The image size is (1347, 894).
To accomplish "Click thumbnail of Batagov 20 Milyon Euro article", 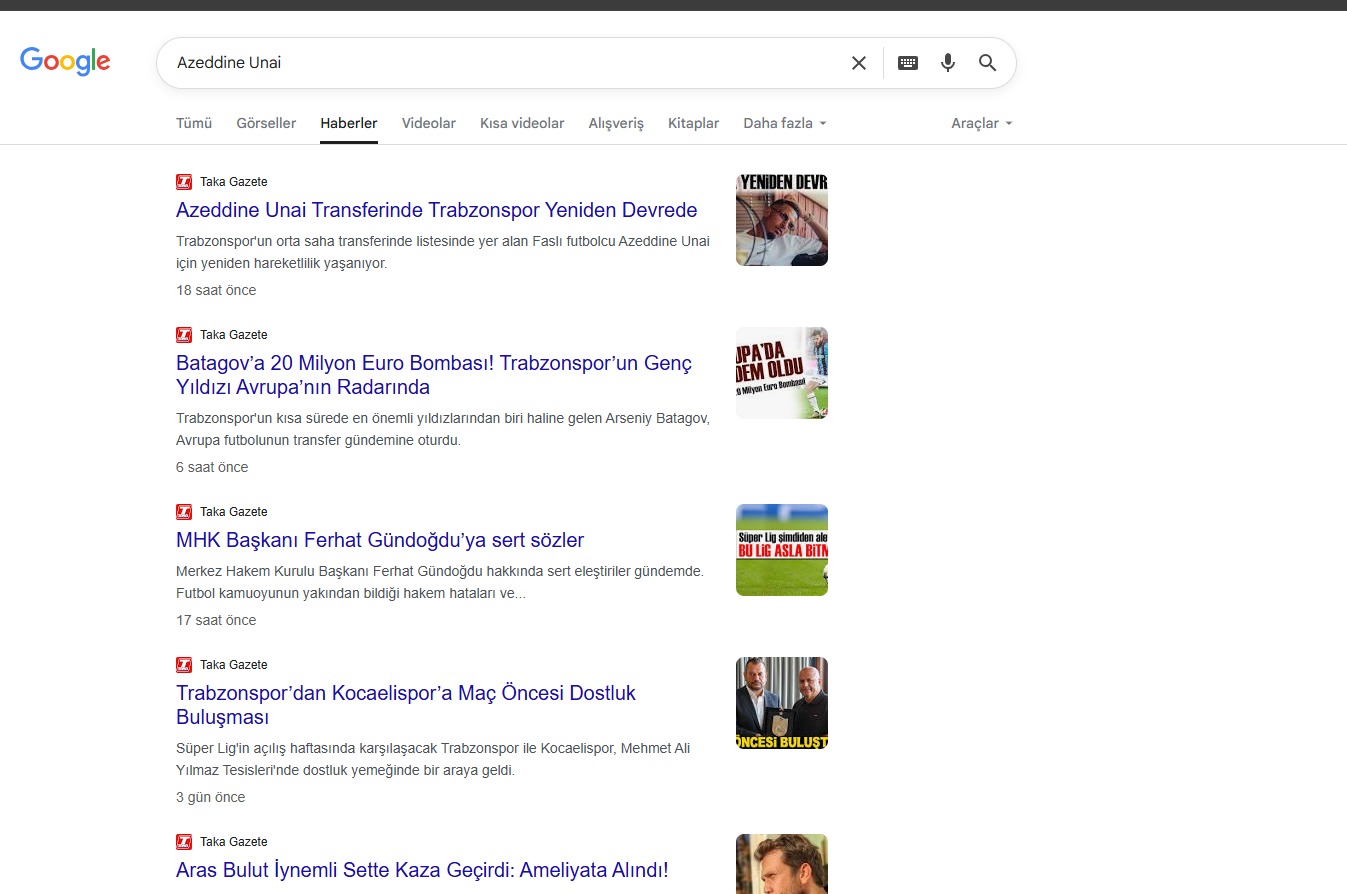I will click(782, 373).
